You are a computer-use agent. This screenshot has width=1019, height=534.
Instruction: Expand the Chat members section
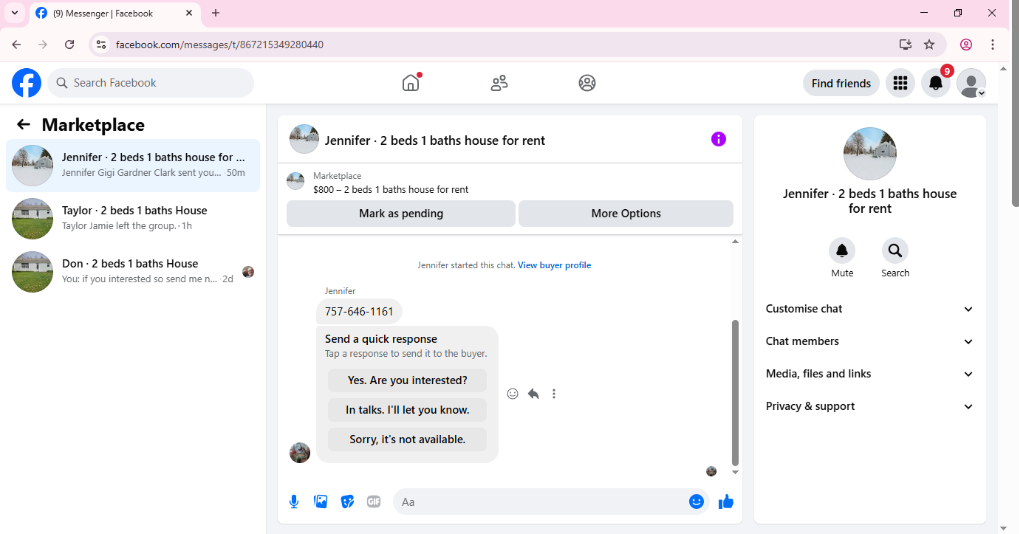click(x=870, y=342)
